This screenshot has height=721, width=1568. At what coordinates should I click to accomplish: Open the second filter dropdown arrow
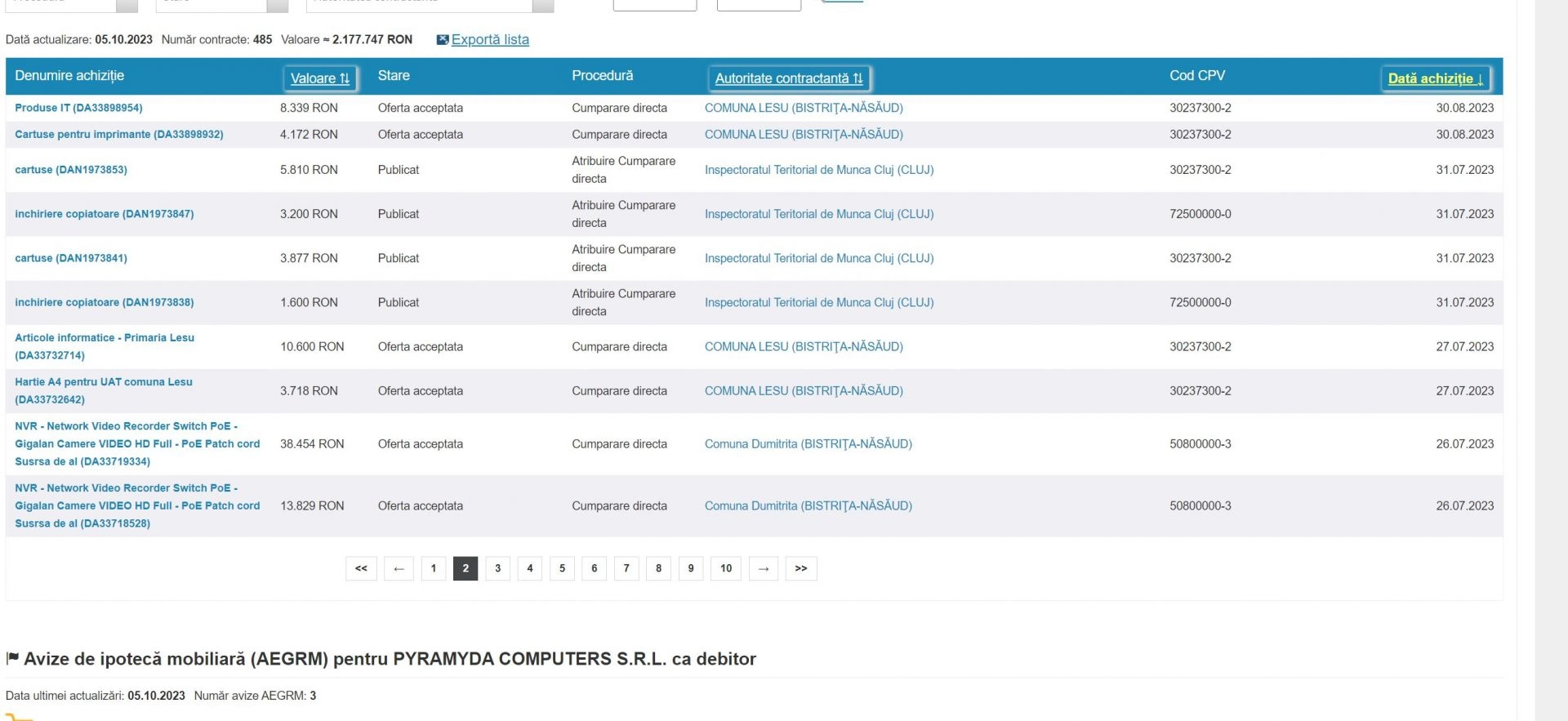278,5
